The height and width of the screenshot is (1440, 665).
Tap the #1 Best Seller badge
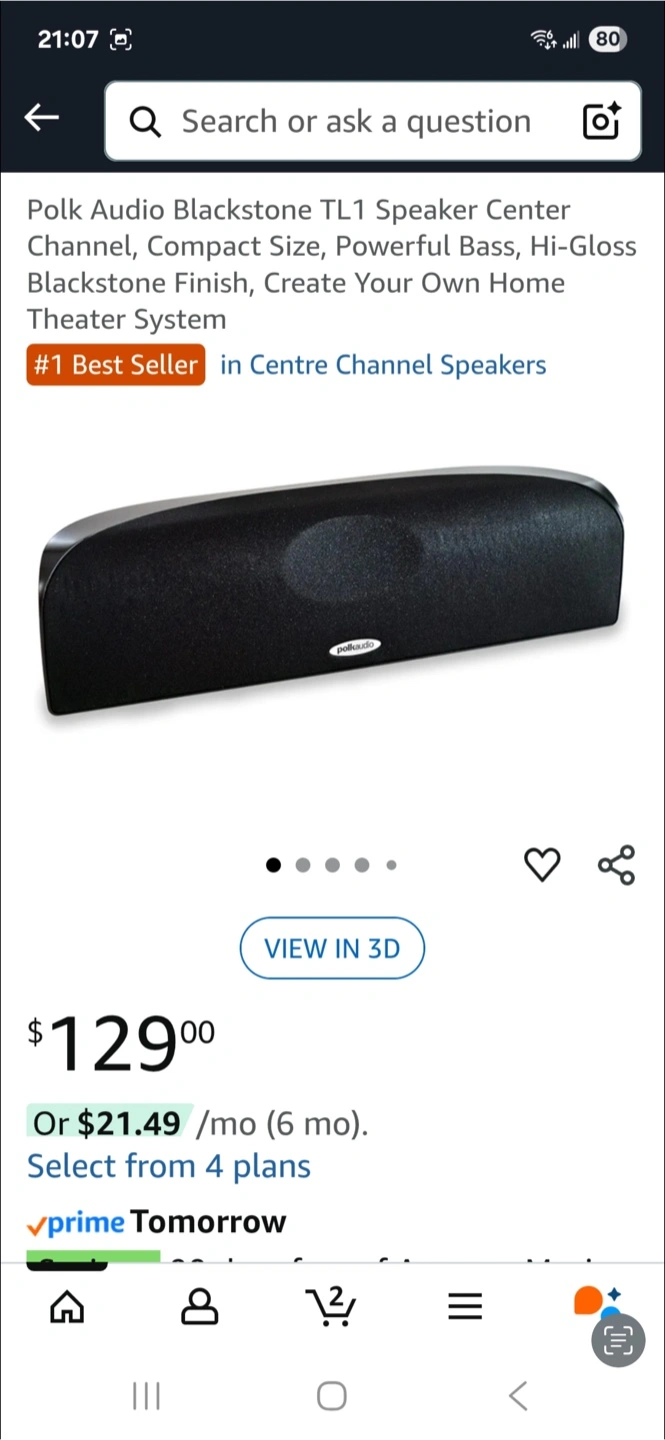pos(116,364)
